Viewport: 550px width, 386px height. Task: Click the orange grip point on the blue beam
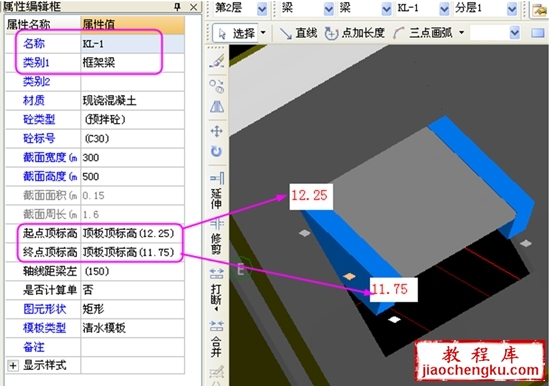pyautogui.click(x=349, y=277)
